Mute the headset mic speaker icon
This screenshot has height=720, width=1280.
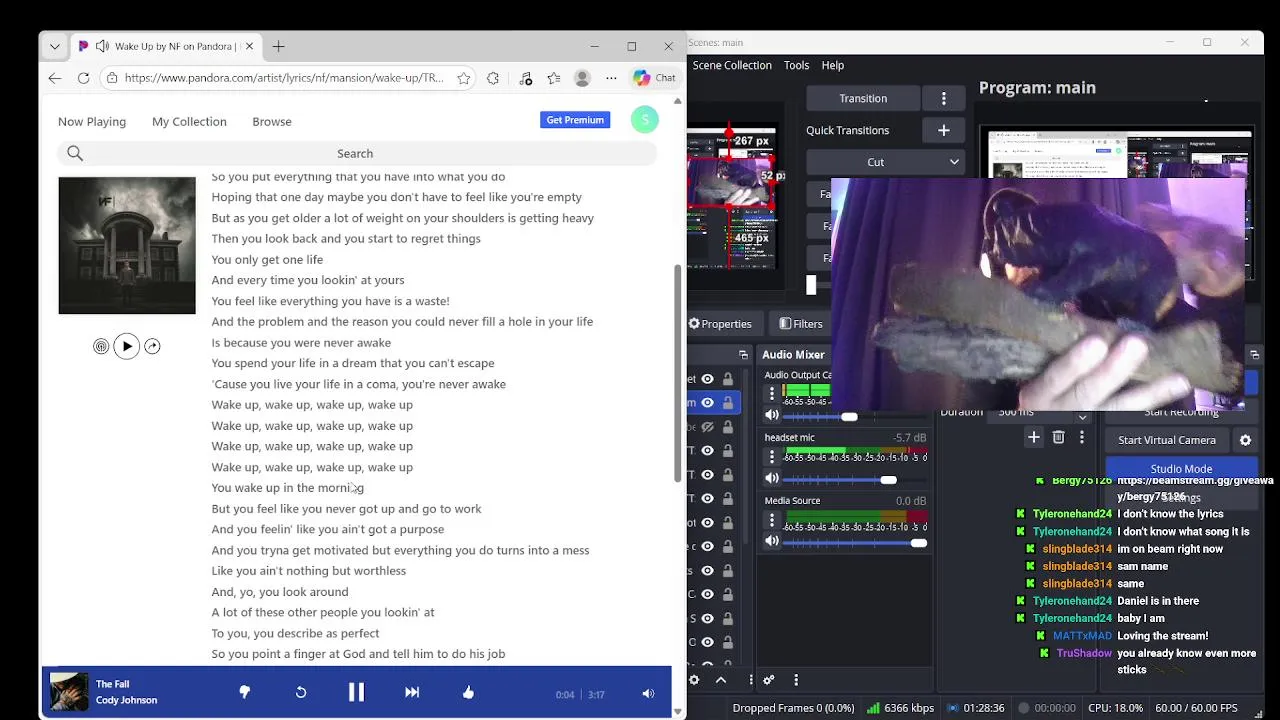tap(772, 479)
